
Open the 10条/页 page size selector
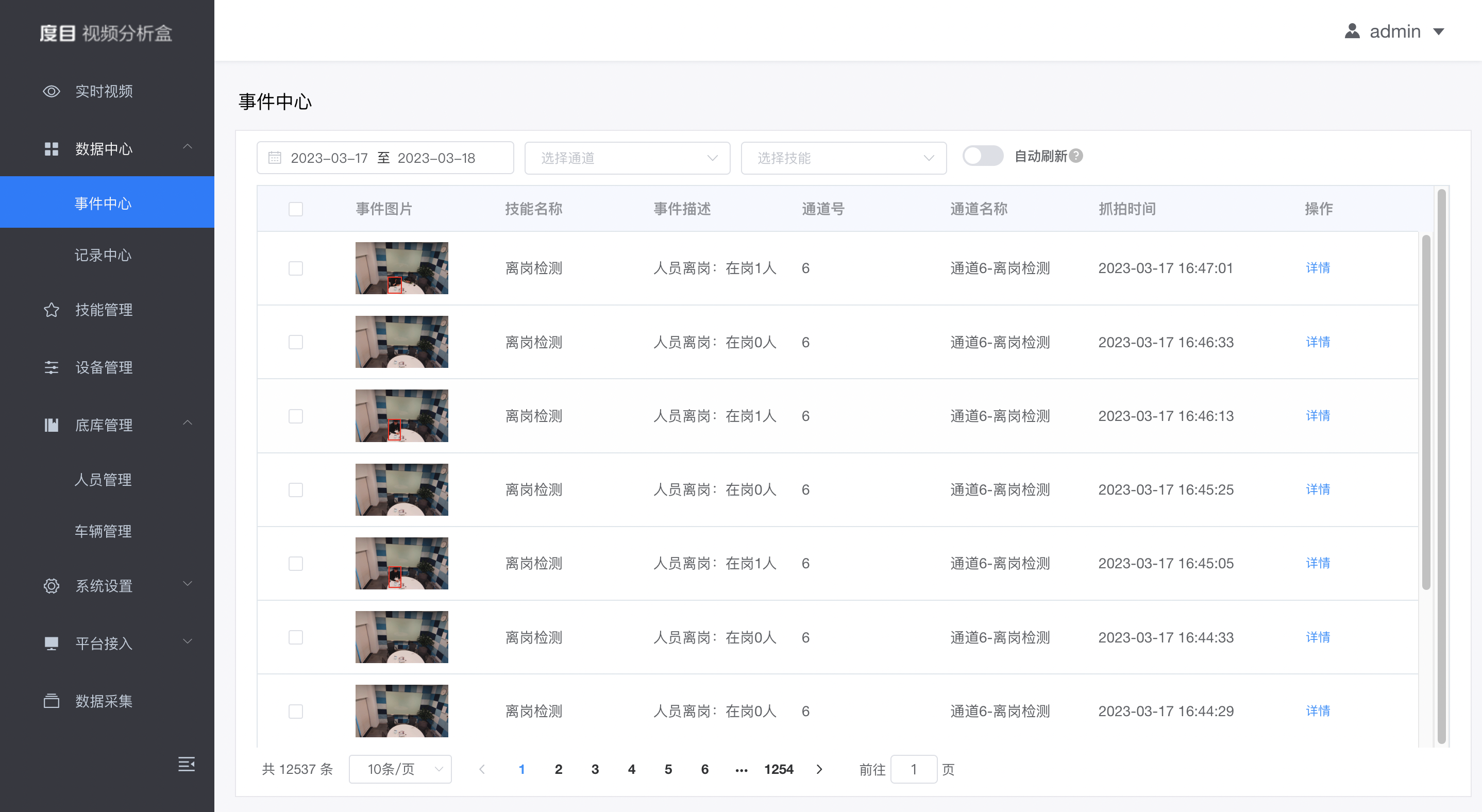point(400,769)
